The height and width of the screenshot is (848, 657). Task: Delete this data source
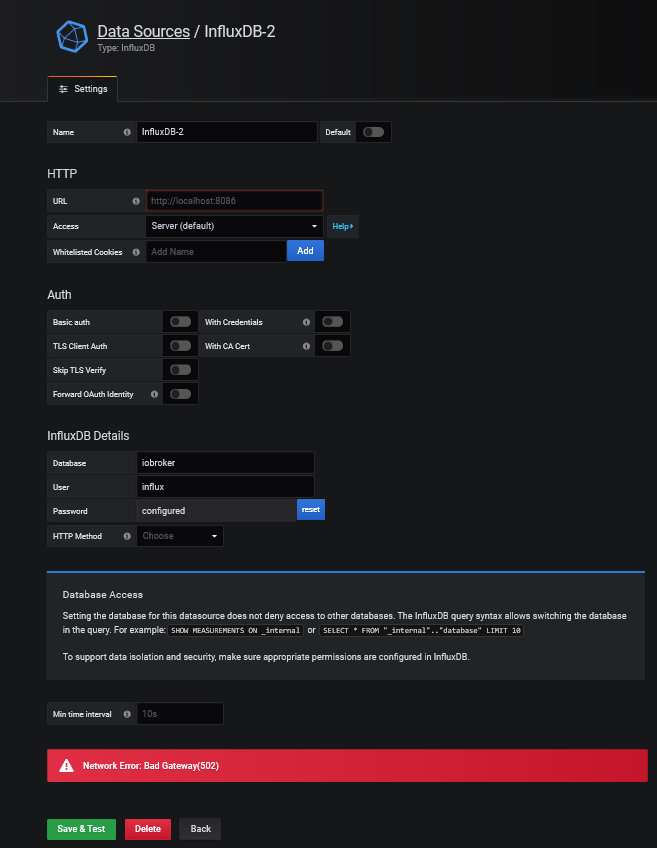[x=148, y=829]
